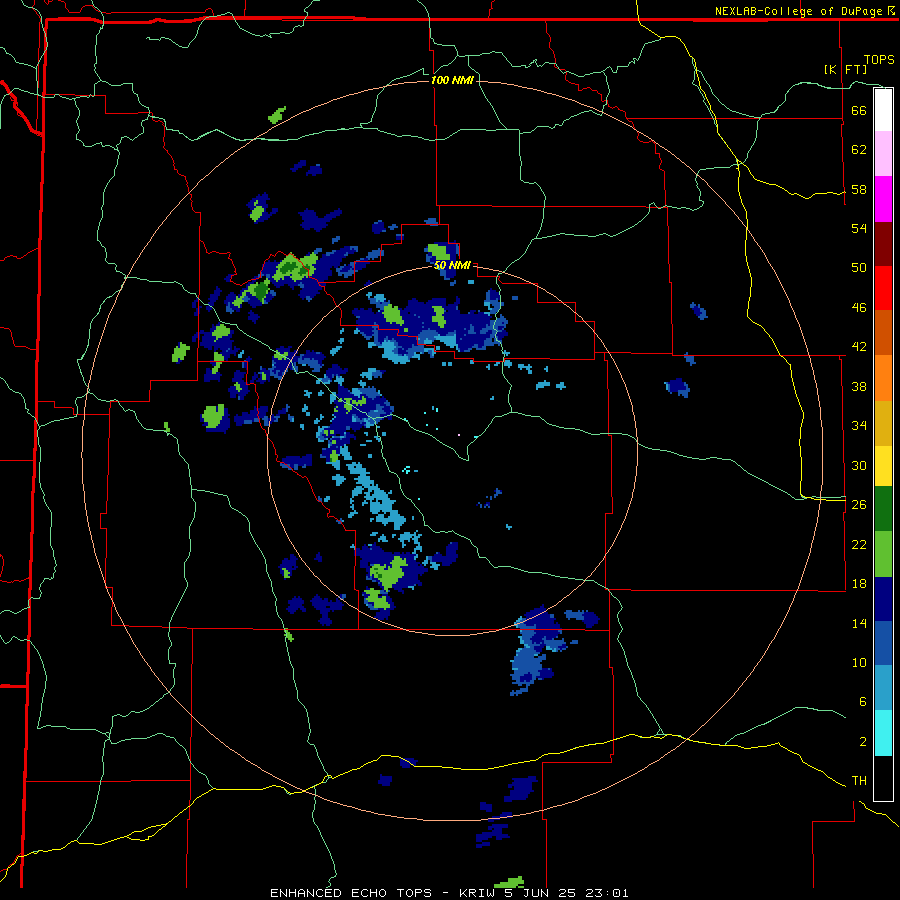Click the [K FT] units label
Screen dimensions: 900x900
point(845,69)
